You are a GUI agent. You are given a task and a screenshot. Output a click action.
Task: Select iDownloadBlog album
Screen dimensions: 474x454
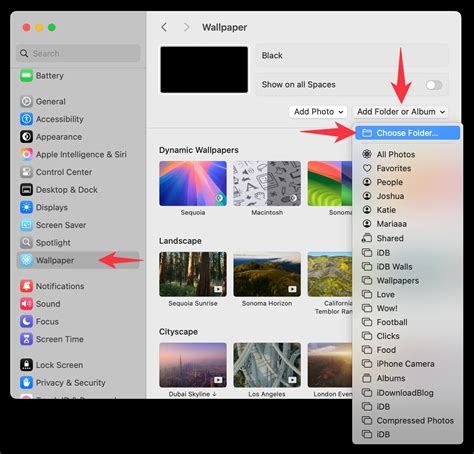pos(408,393)
